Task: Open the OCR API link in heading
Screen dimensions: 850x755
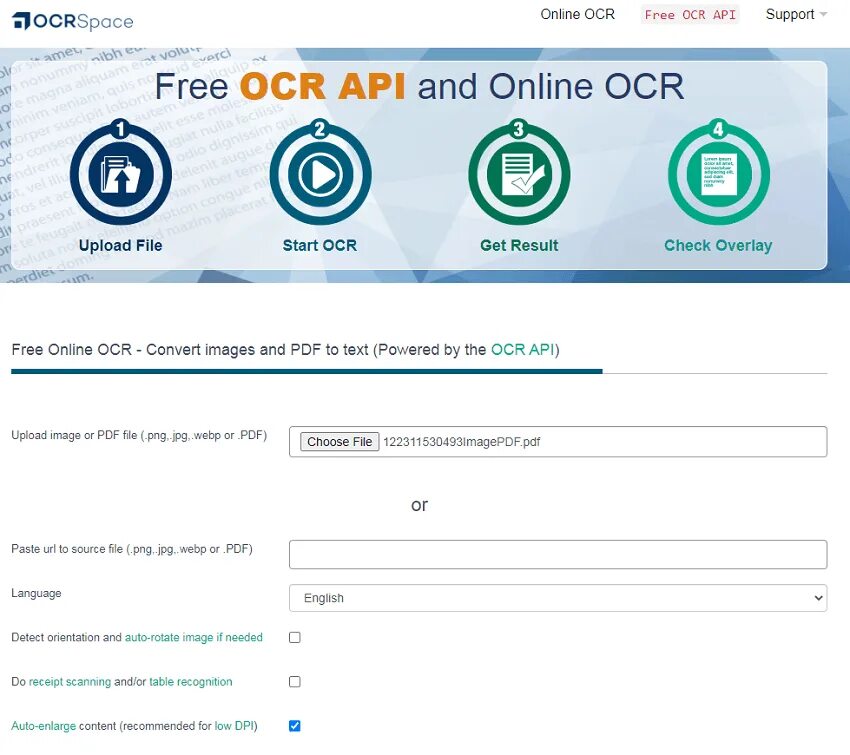Action: tap(523, 350)
